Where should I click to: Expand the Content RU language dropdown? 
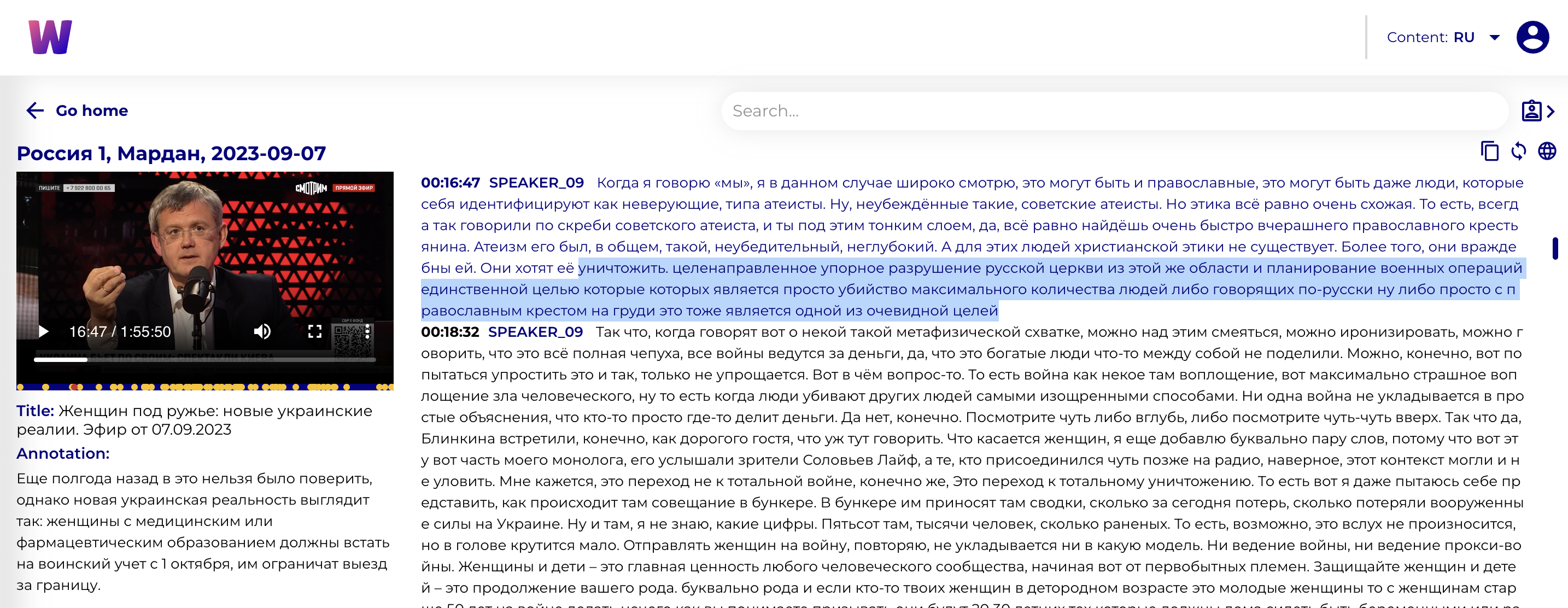coord(1494,38)
